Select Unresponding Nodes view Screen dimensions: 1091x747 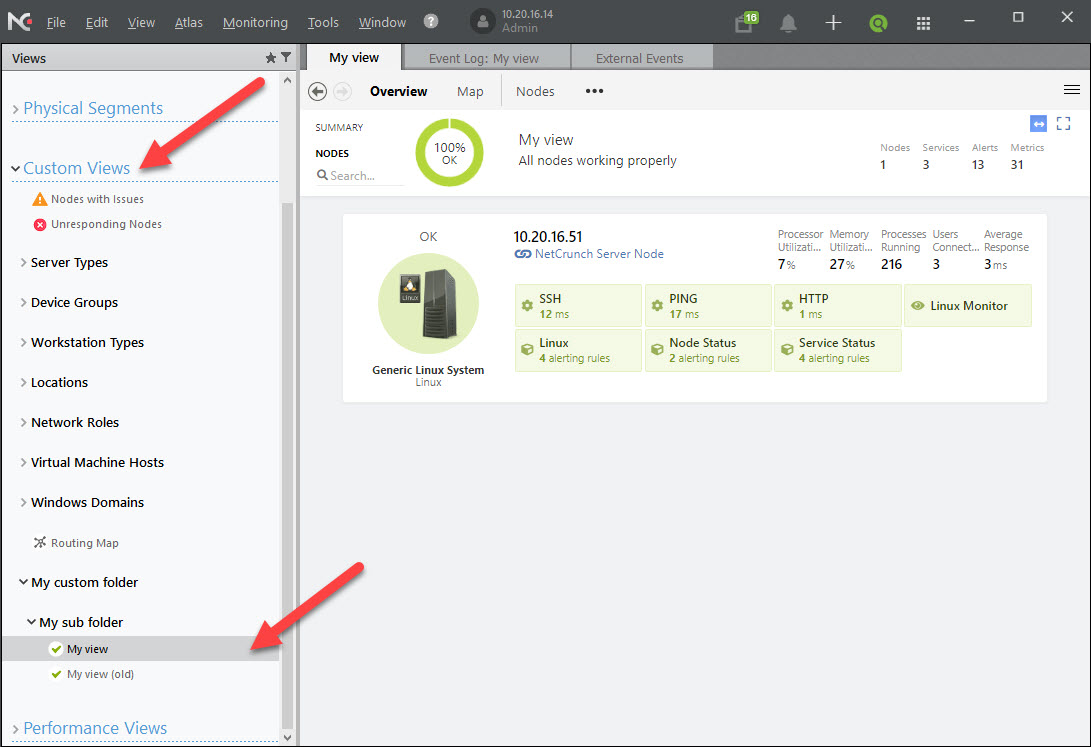tap(106, 224)
